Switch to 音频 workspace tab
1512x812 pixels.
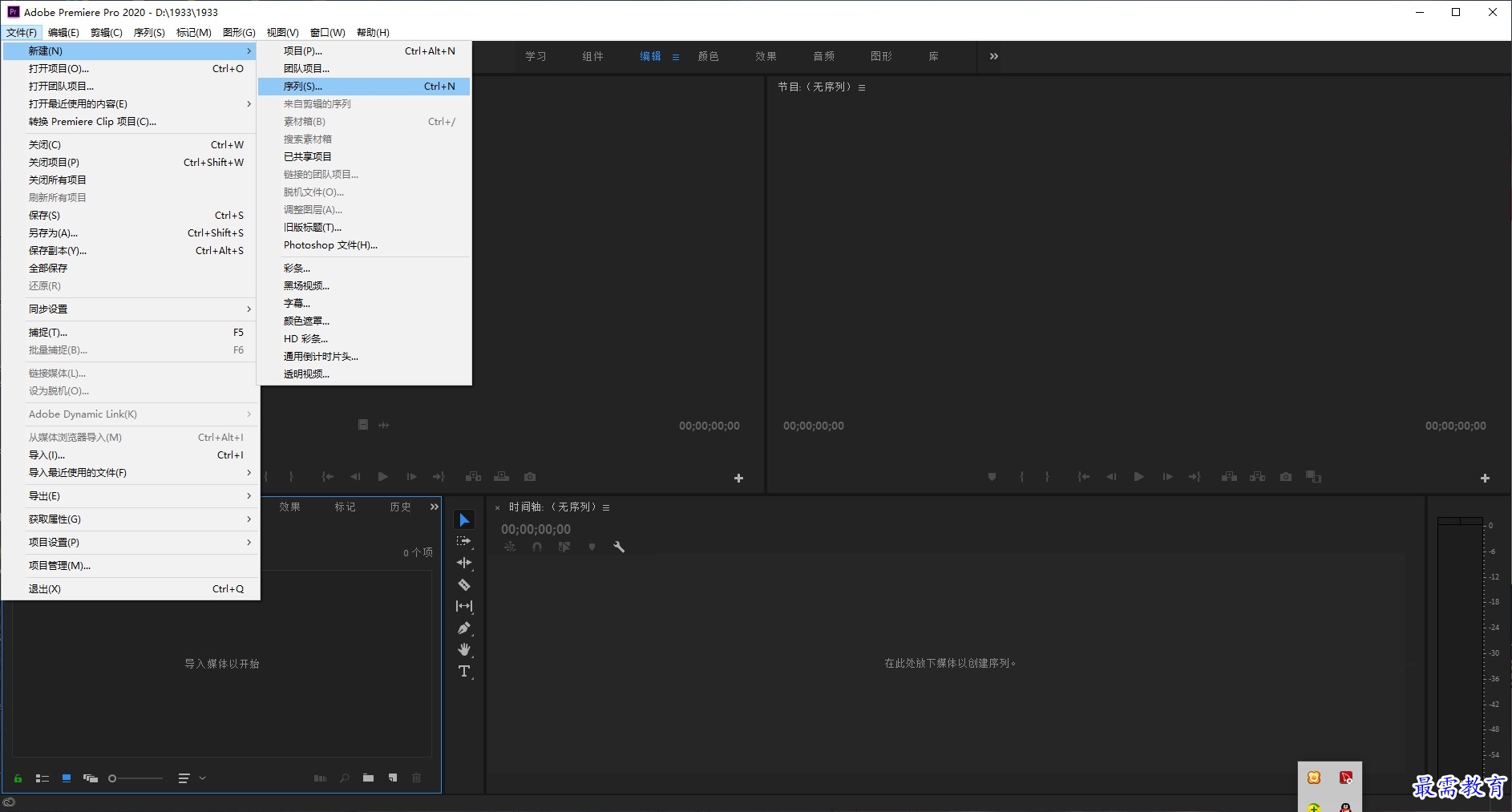824,56
